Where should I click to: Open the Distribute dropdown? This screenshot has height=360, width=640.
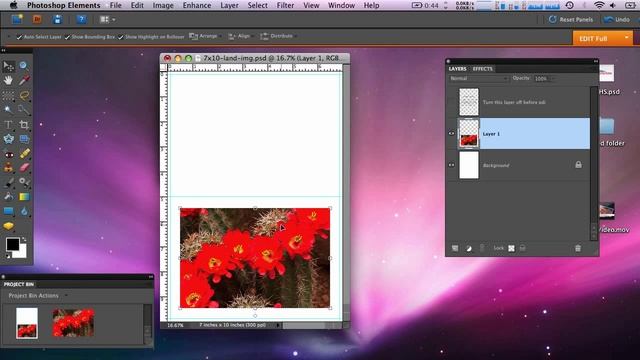point(278,36)
